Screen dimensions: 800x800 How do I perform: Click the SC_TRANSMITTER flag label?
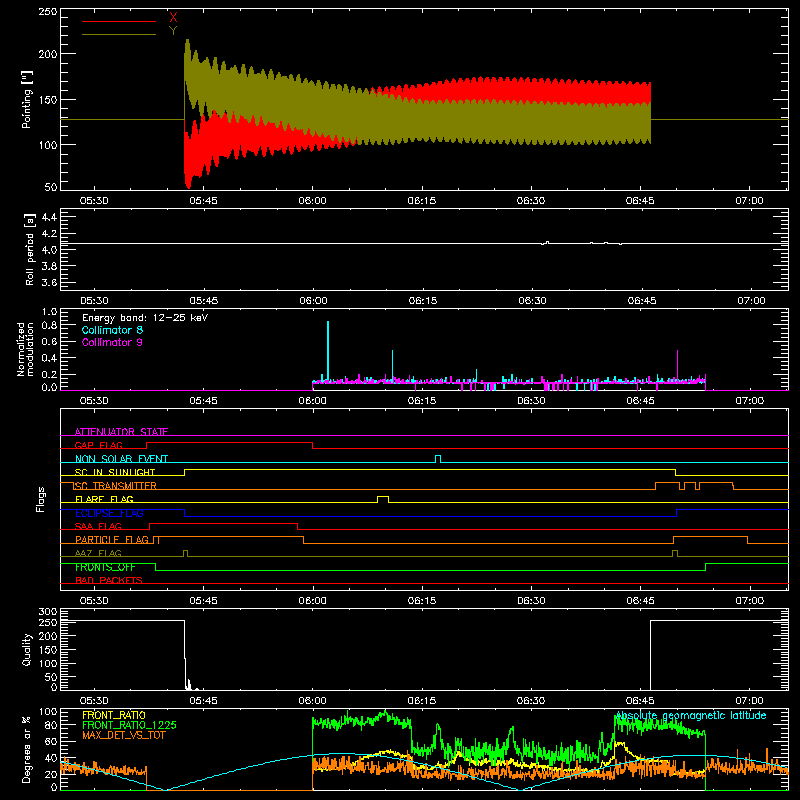tap(115, 486)
